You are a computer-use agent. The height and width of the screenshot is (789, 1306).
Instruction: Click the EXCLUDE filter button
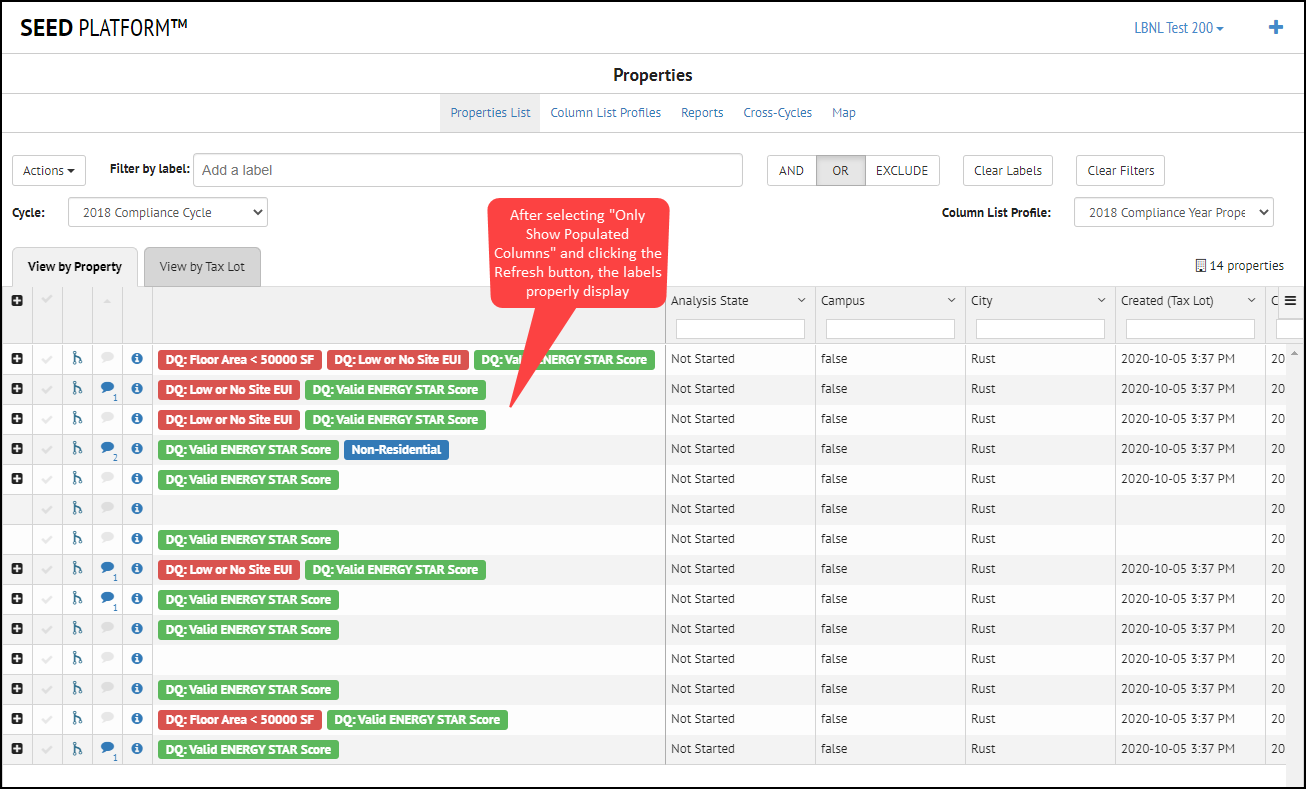901,170
